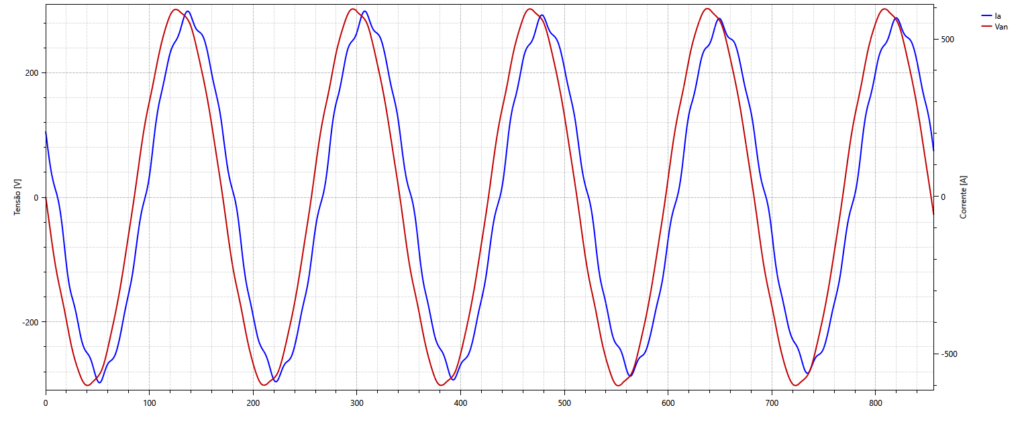Viewport: 1024px width, 422px height.
Task: Click the 0 tick on the horizontal axis
Action: (45, 403)
